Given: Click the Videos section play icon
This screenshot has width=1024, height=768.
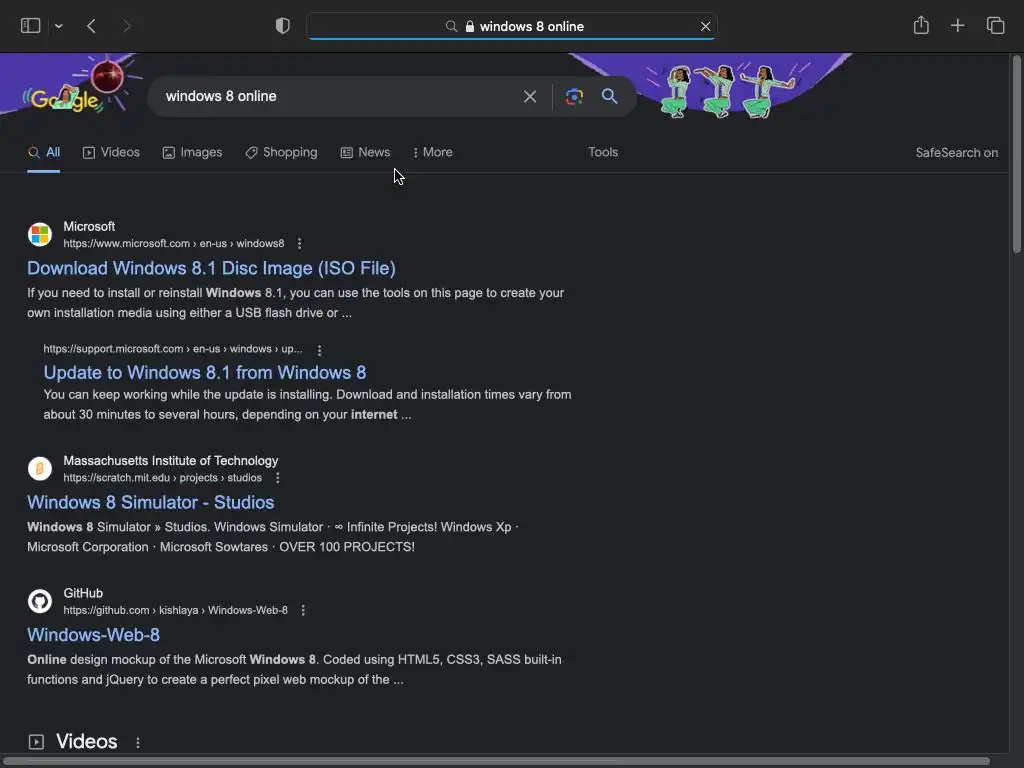Looking at the screenshot, I should point(36,742).
